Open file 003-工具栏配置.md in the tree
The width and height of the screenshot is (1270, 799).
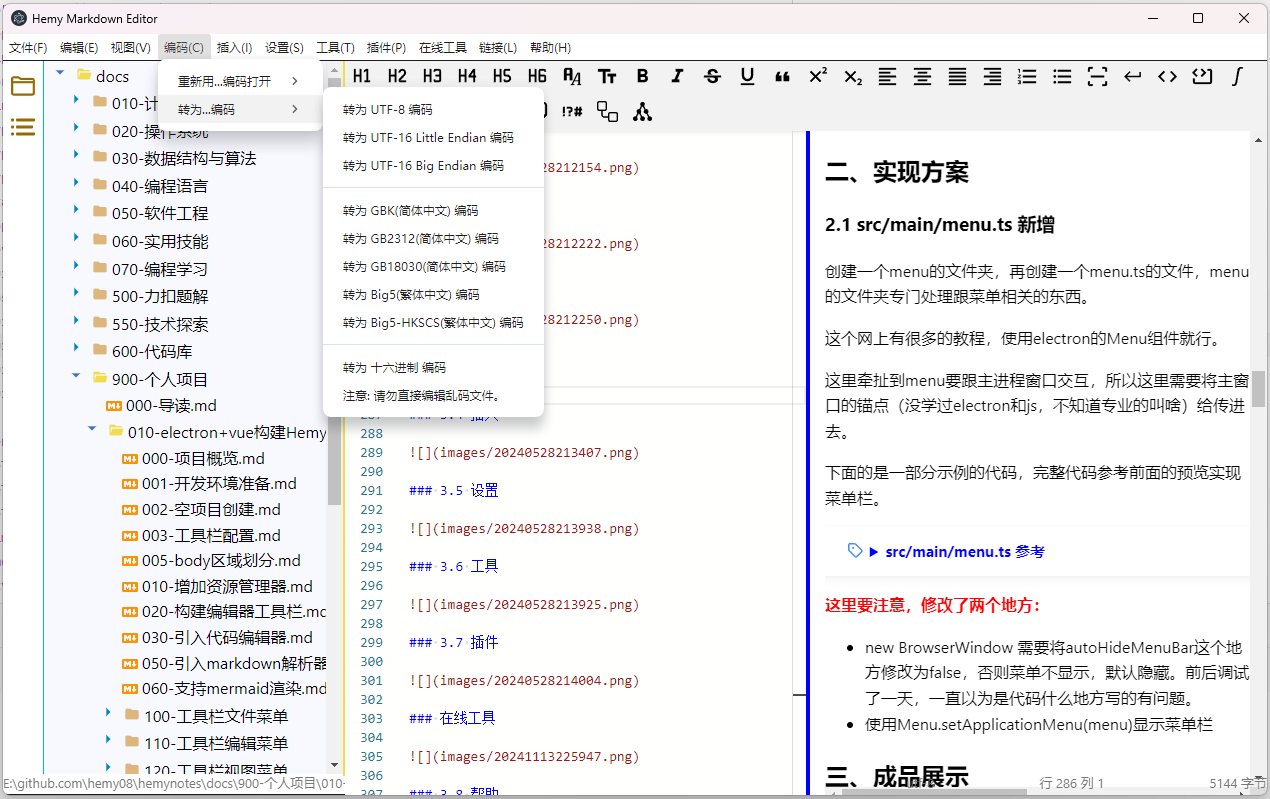(x=210, y=536)
